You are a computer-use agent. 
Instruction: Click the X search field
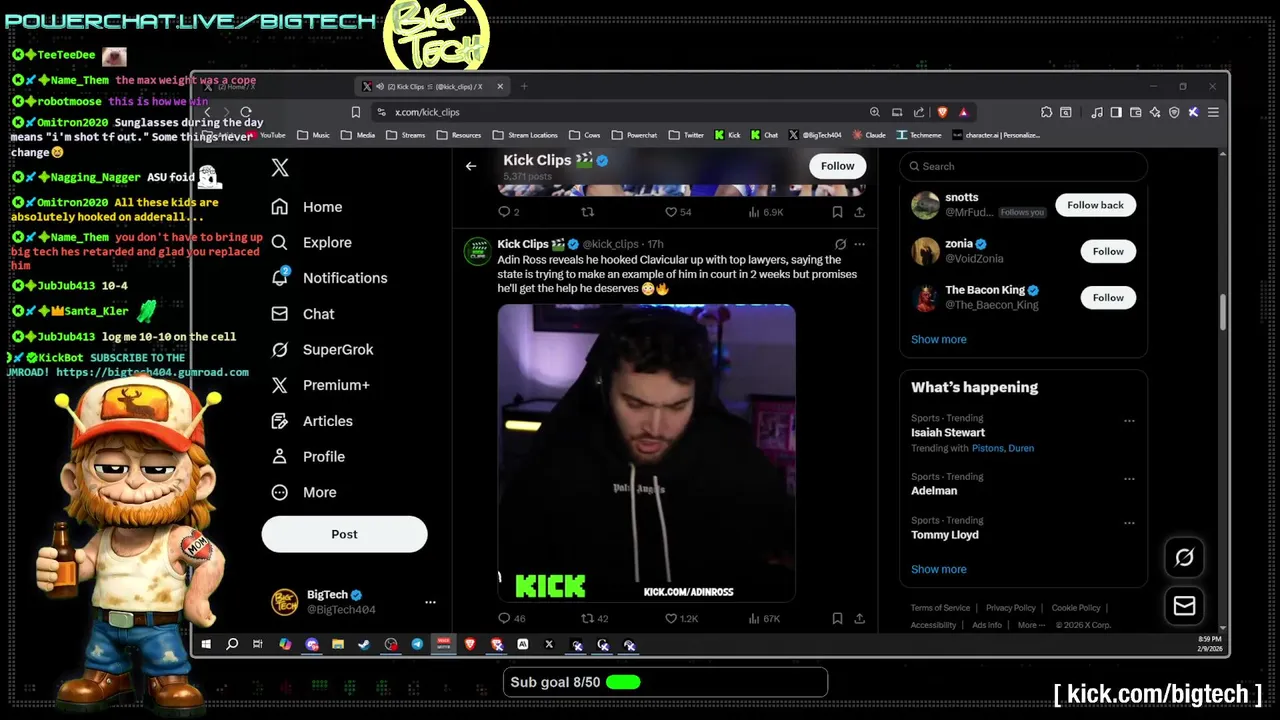point(1023,166)
